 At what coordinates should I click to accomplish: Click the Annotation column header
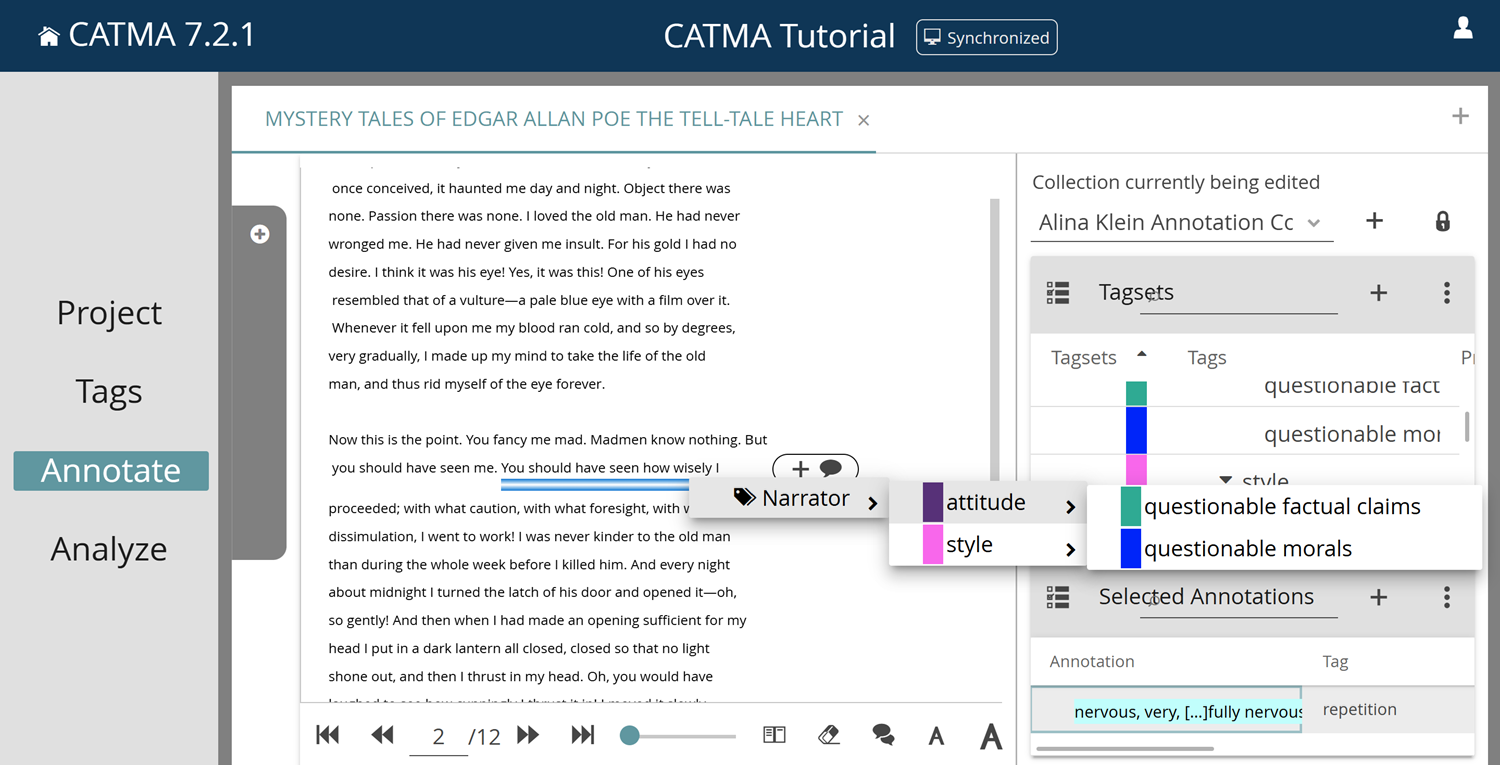pos(1092,662)
